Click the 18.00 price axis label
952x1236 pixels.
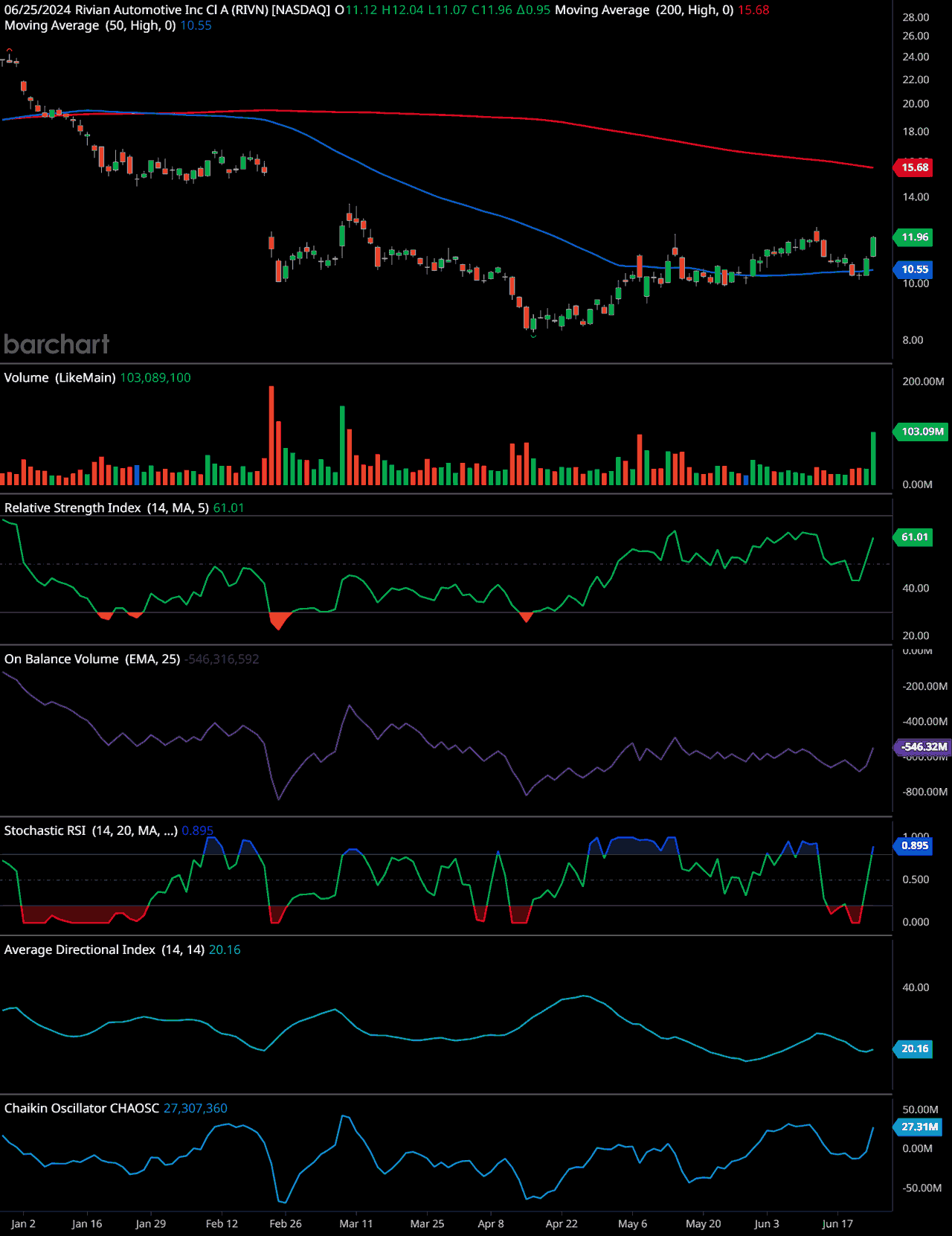pos(916,132)
